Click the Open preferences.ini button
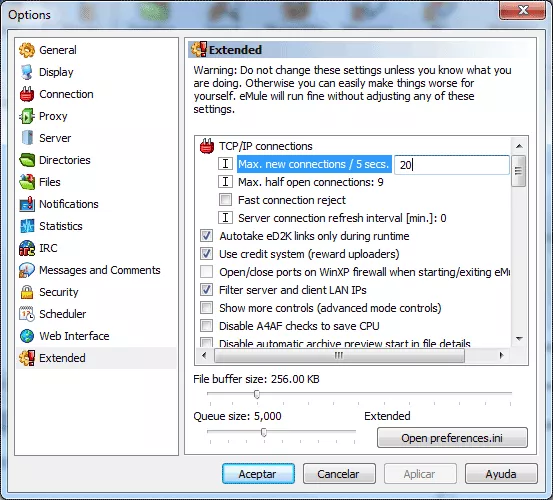The height and width of the screenshot is (500, 553). 452,438
